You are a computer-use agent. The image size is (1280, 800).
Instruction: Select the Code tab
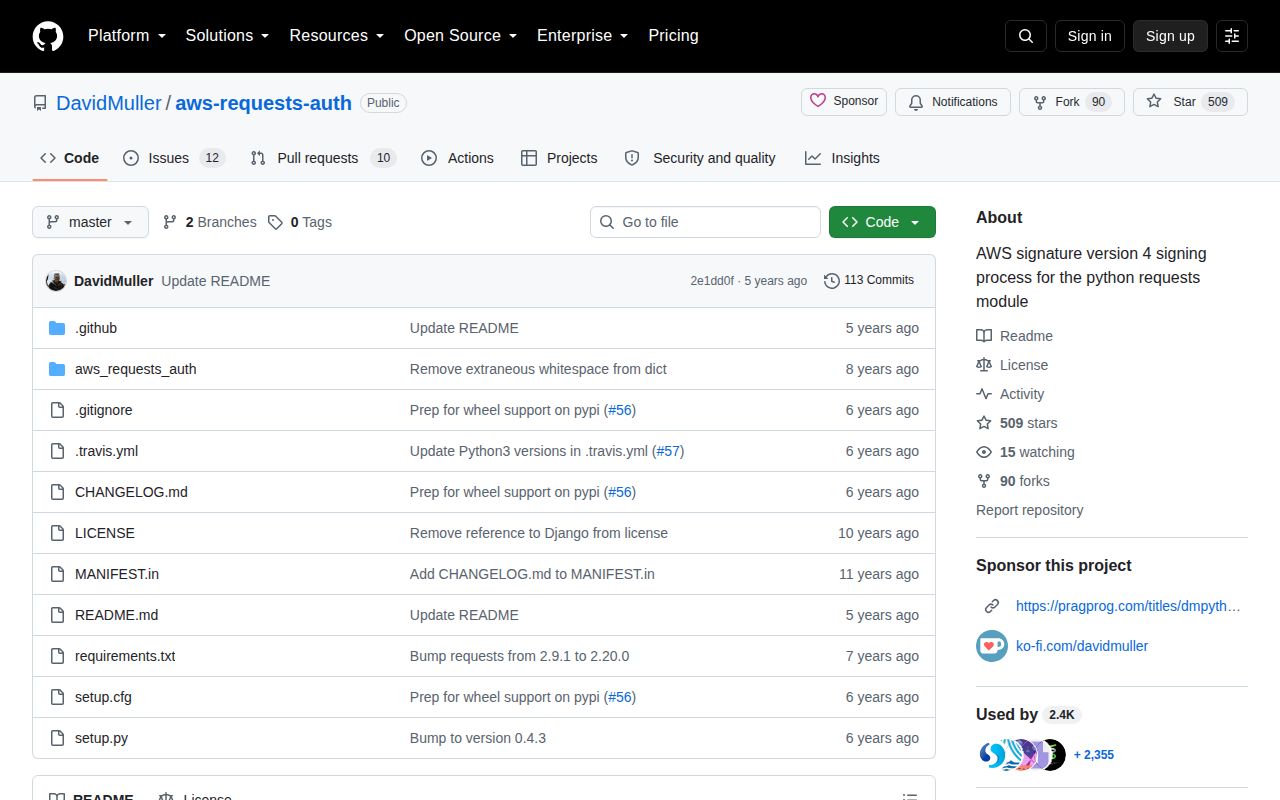tap(70, 158)
